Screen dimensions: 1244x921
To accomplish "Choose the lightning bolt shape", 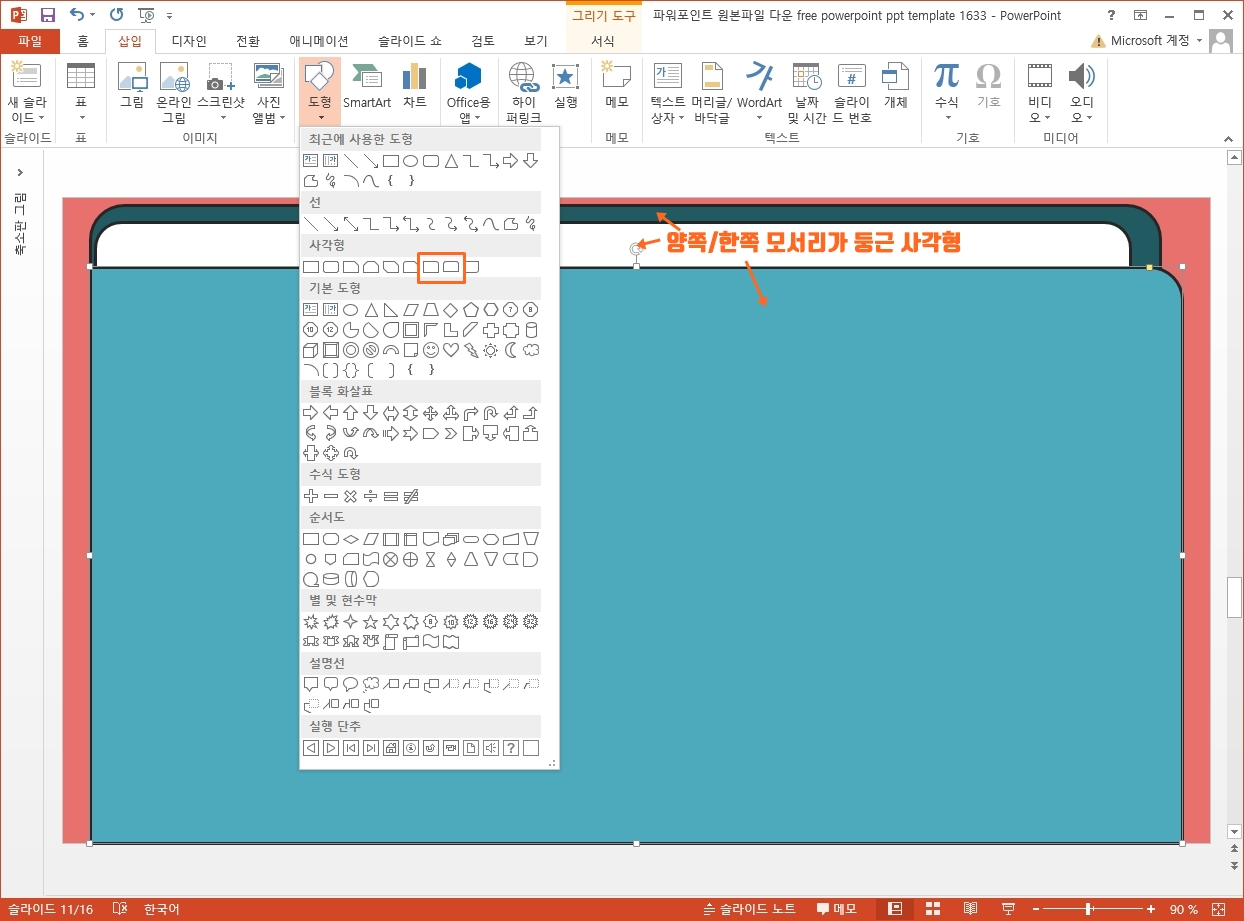I will click(x=471, y=350).
